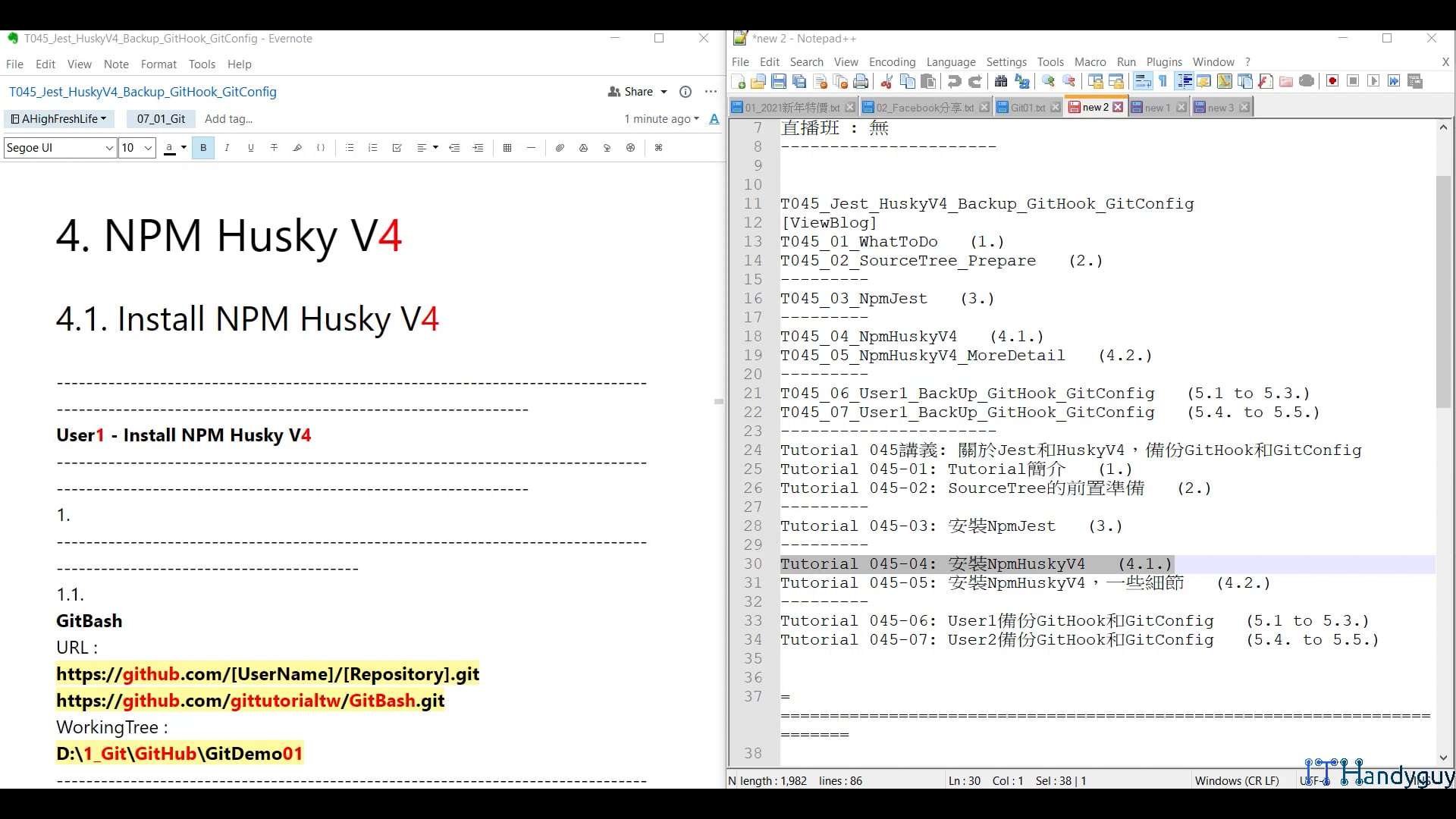Open the Plugins menu in Notepad++

coord(1163,62)
